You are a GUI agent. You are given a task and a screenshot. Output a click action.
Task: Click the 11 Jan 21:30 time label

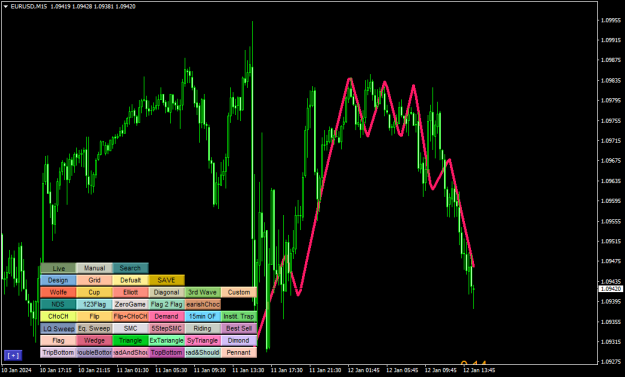coord(325,370)
